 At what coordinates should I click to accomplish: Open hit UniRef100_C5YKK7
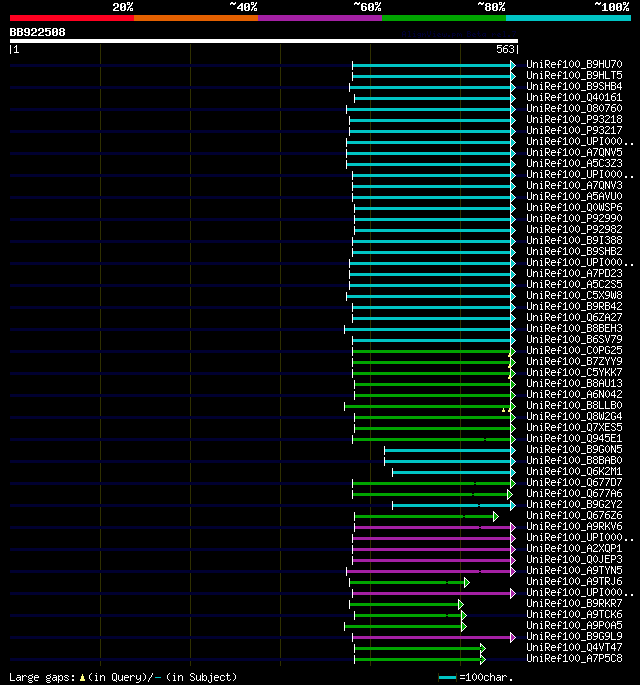(x=574, y=372)
